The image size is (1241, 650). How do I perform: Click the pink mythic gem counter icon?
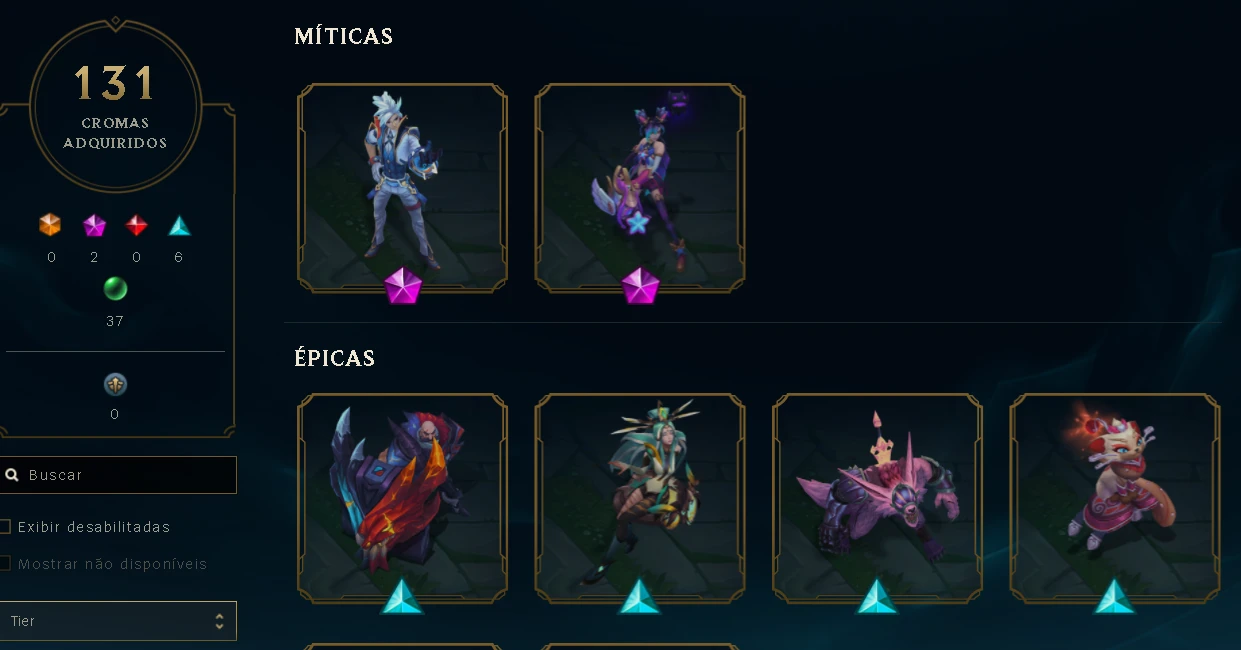click(94, 225)
